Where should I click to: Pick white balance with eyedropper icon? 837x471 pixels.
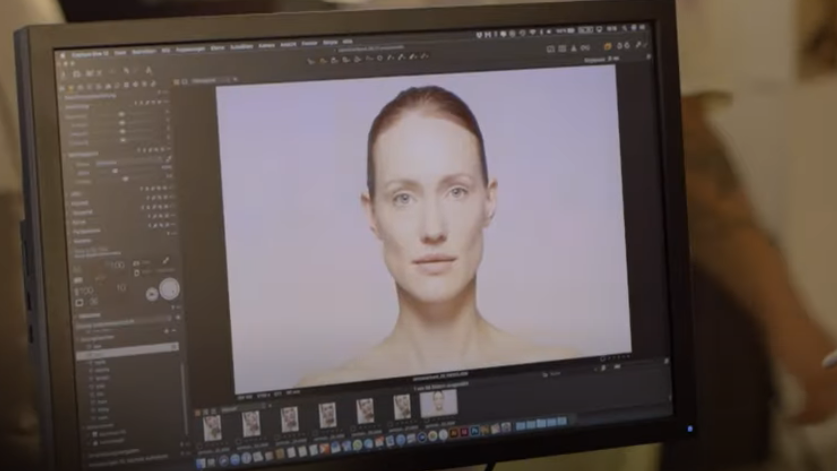tap(168, 159)
